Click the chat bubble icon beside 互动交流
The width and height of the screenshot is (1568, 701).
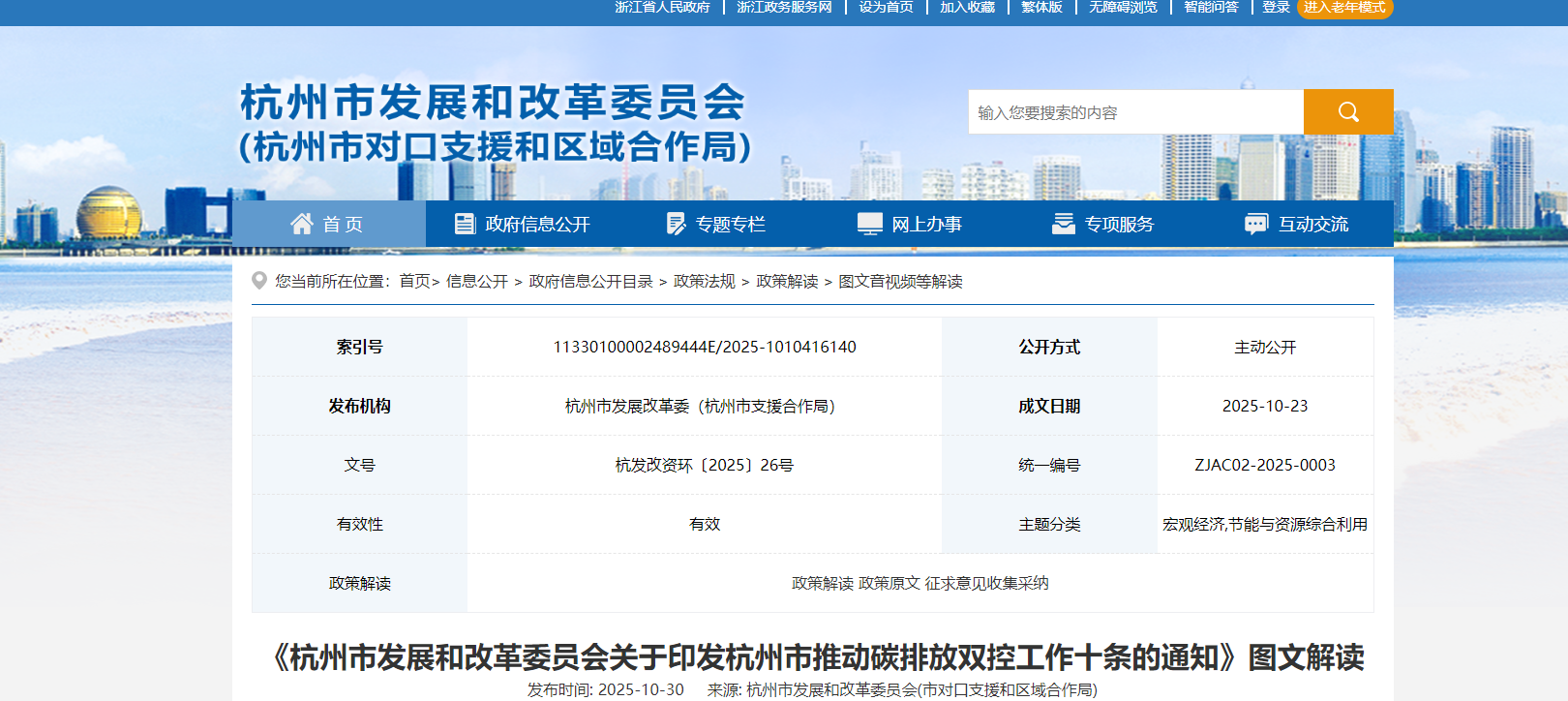1255,224
